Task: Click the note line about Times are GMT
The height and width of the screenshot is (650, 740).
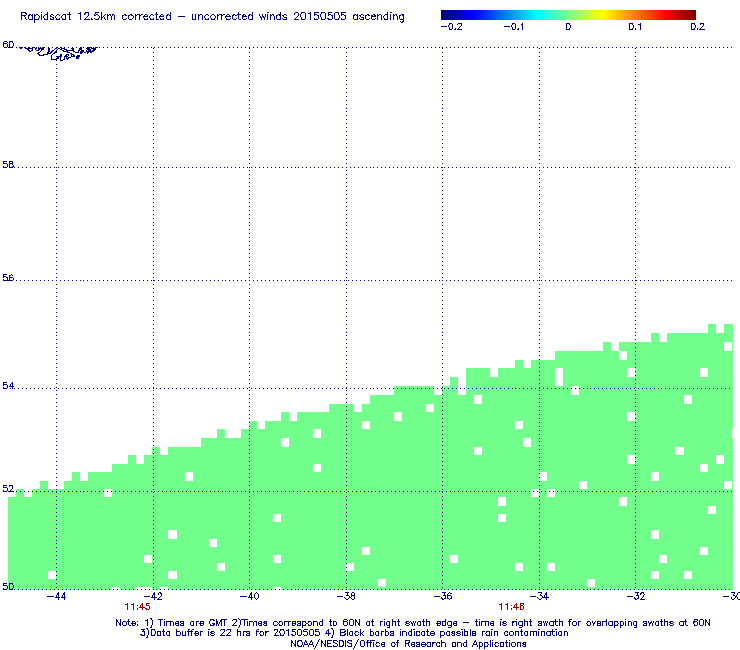Action: click(x=413, y=623)
